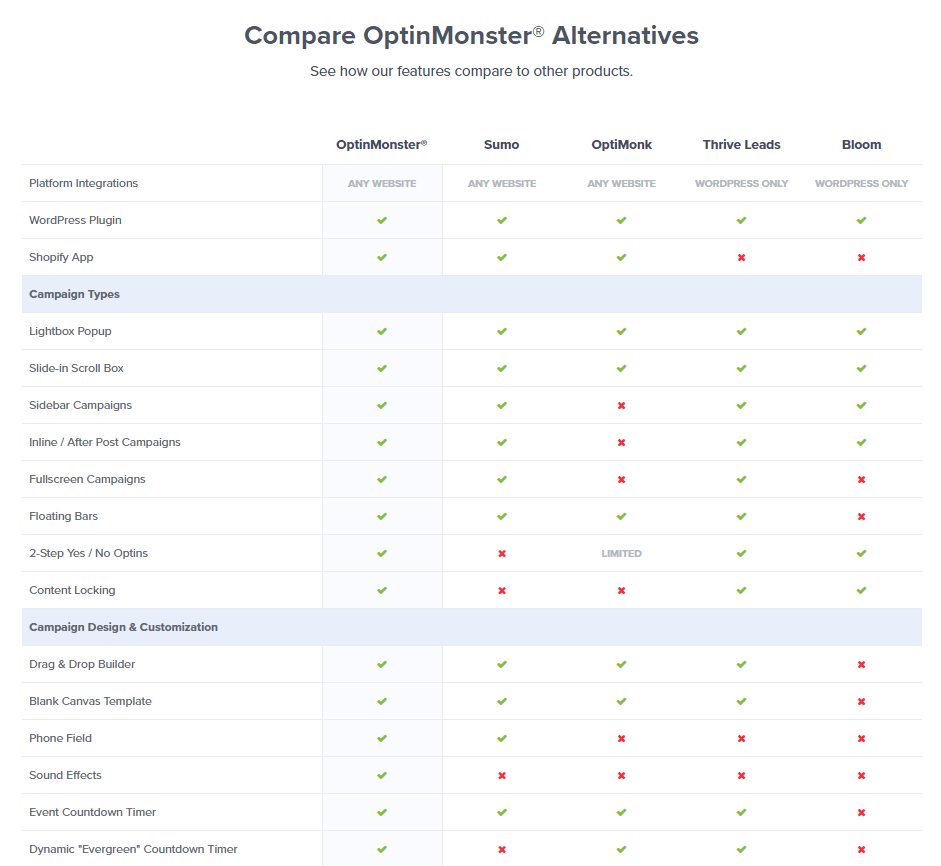Viewport: 941px width, 866px height.
Task: Click the Lightbox Popup row label
Action: pyautogui.click(x=70, y=331)
